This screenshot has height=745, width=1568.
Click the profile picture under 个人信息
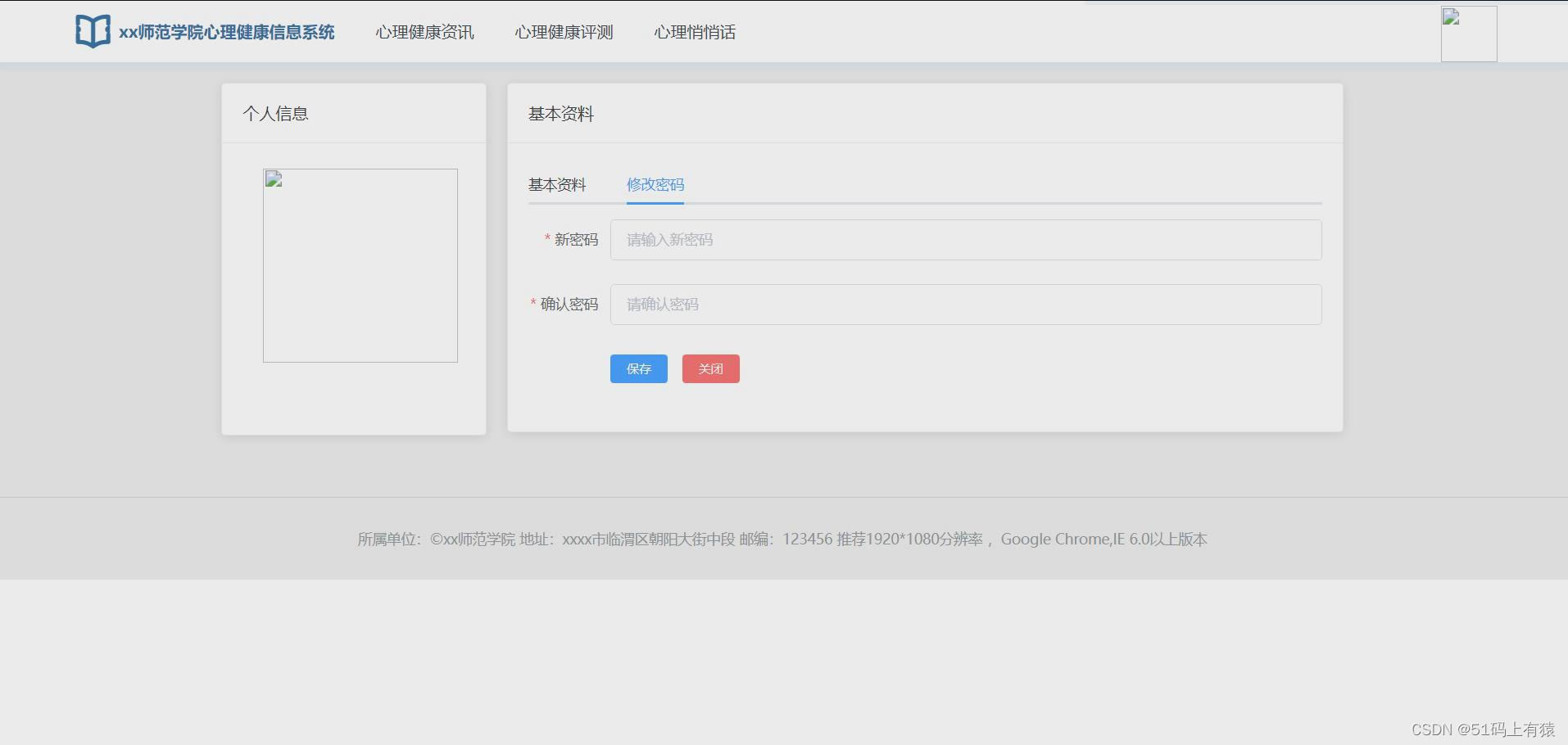[x=360, y=265]
